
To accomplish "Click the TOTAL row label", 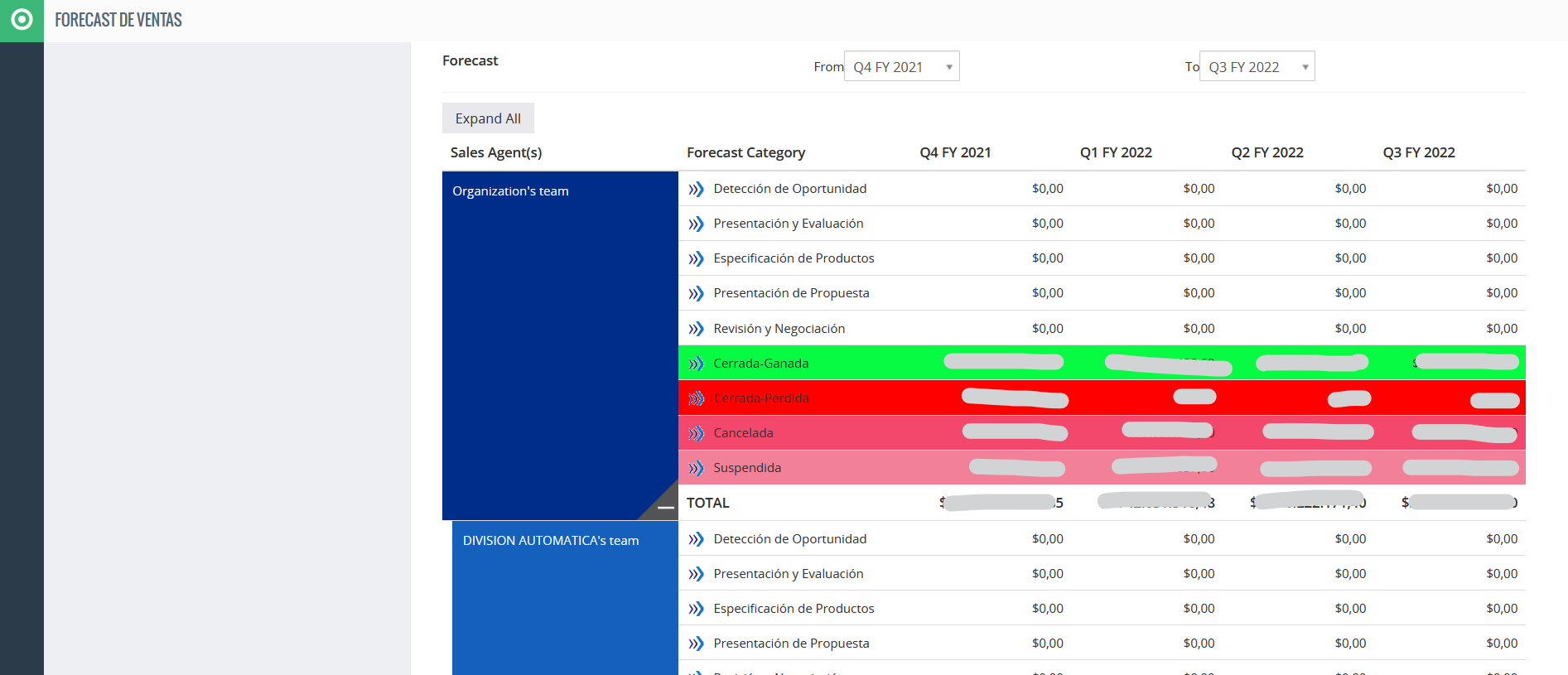I will (x=708, y=503).
